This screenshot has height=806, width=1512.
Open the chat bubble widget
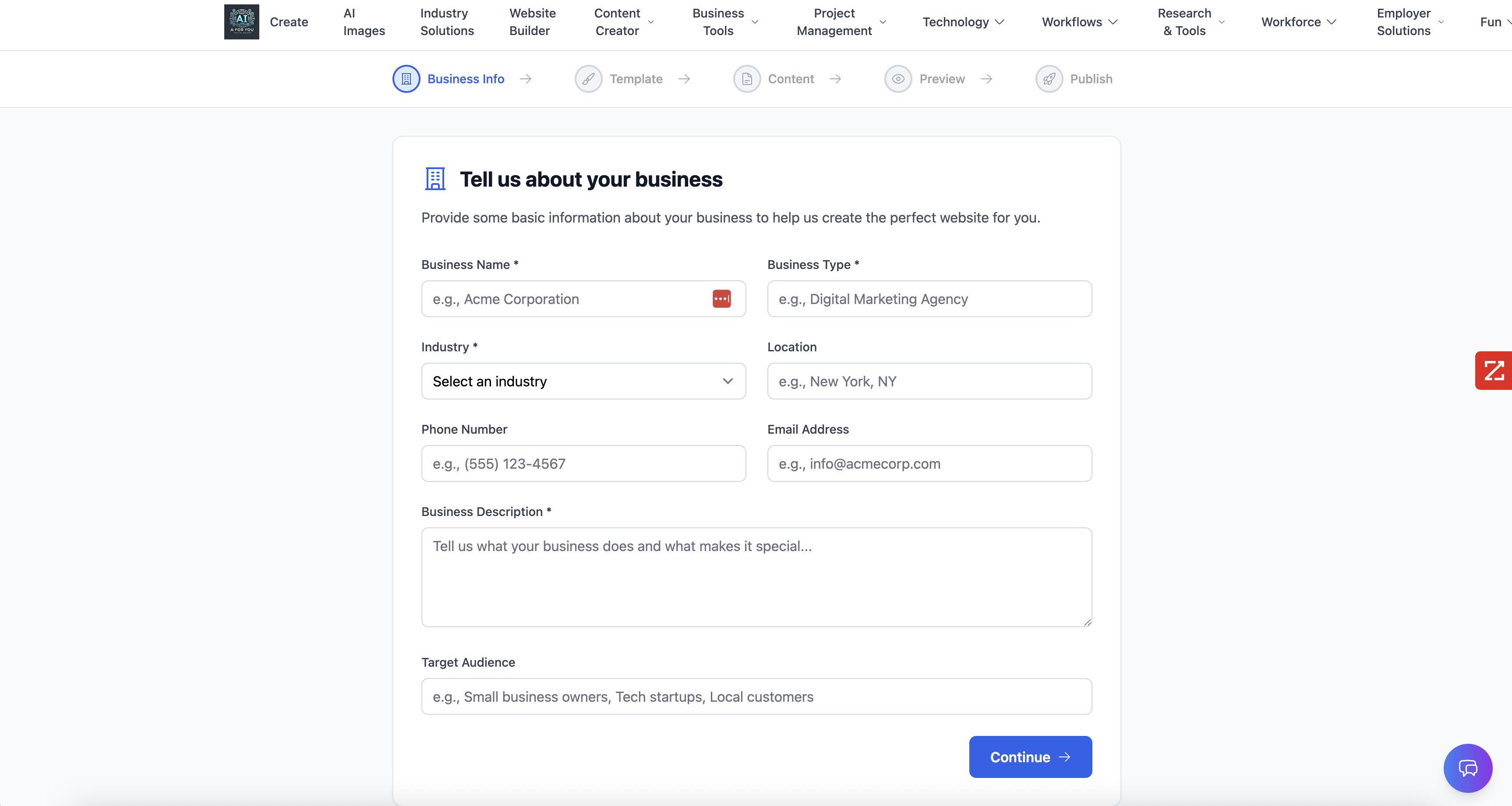pos(1467,768)
